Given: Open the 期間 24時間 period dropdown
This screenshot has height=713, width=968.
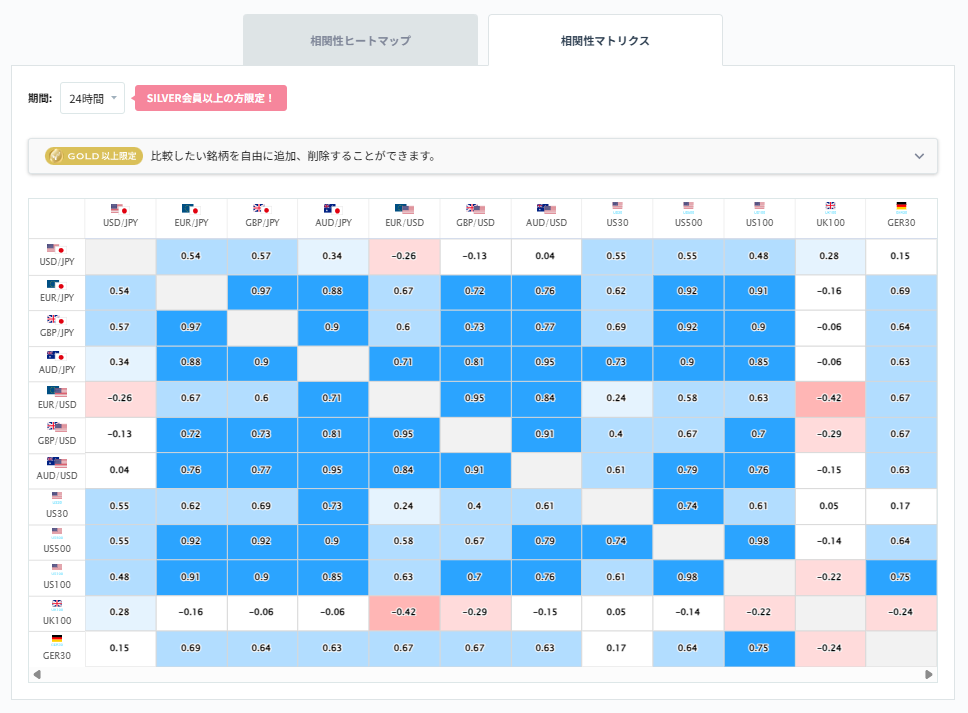Looking at the screenshot, I should pyautogui.click(x=92, y=99).
